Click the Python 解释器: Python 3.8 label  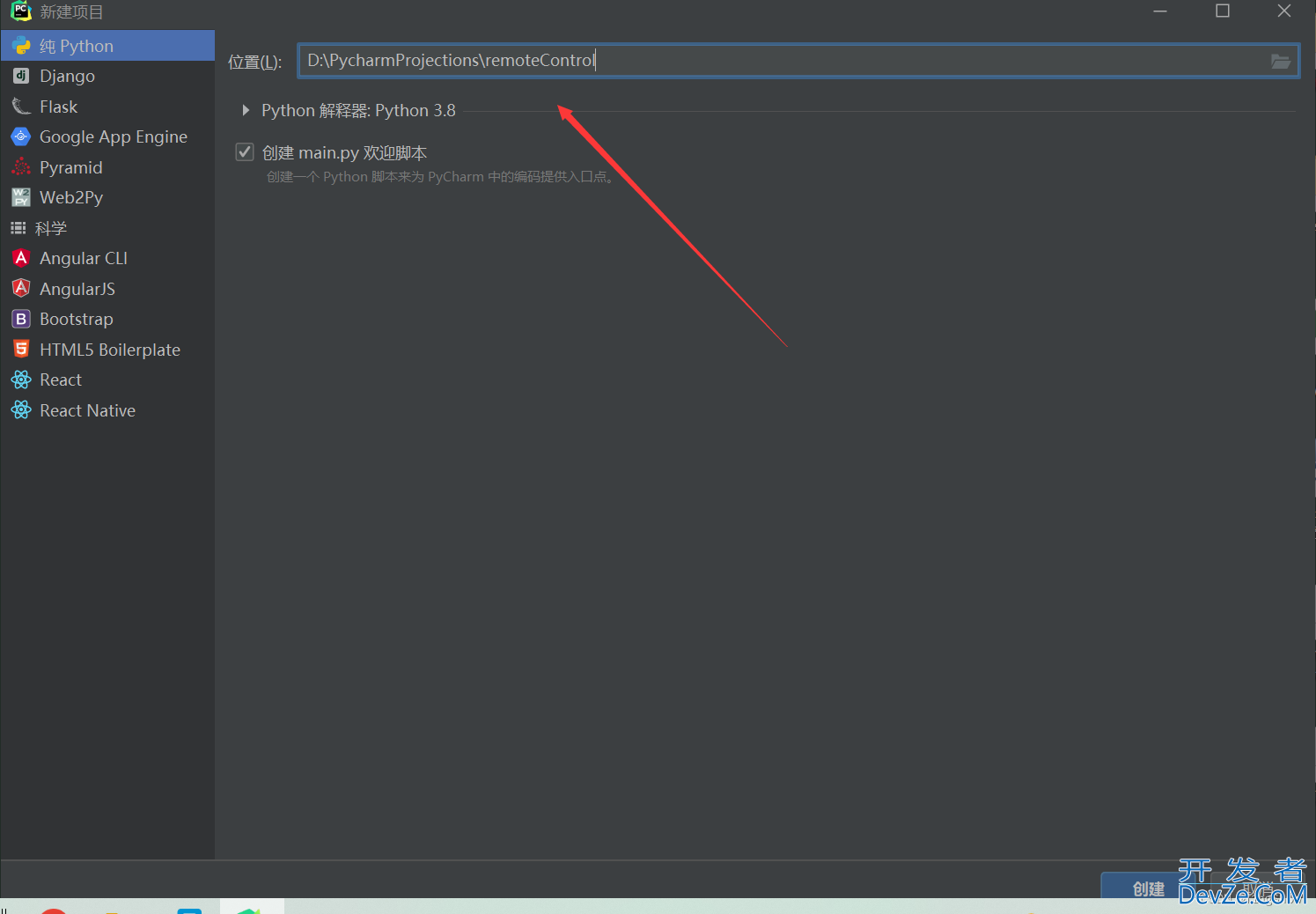(x=358, y=110)
